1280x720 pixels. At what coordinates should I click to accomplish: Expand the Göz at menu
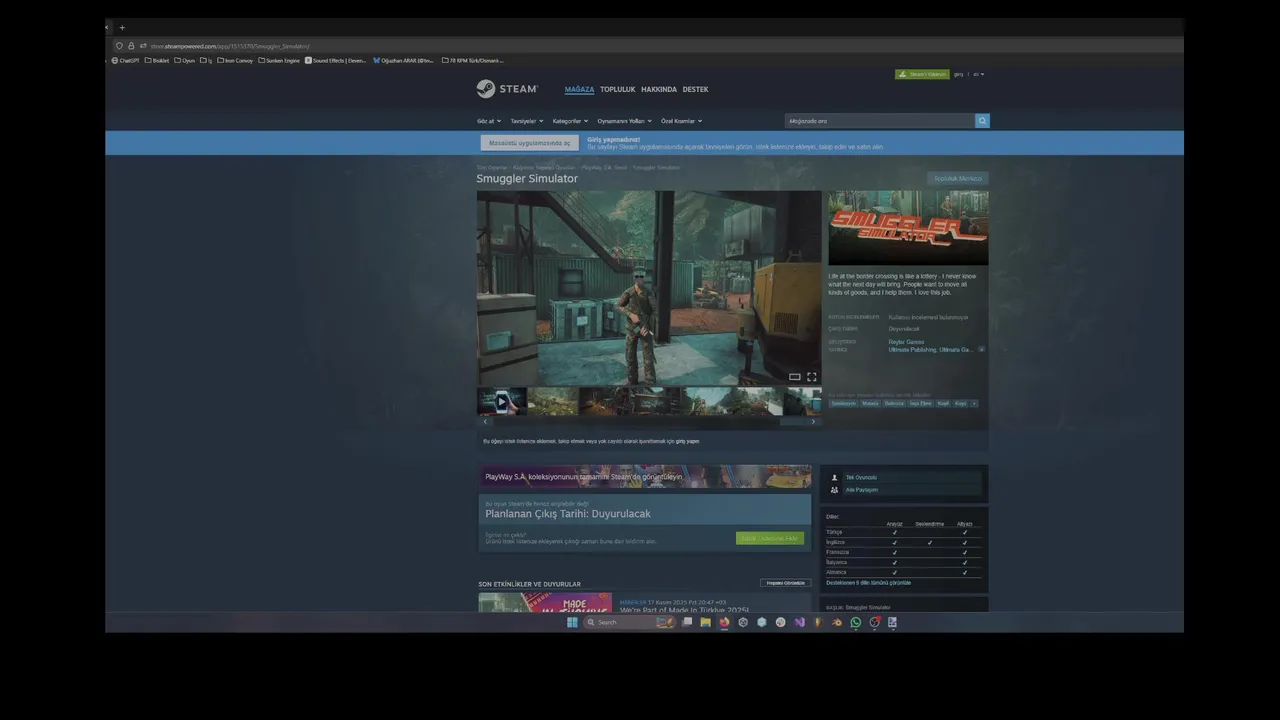(489, 121)
